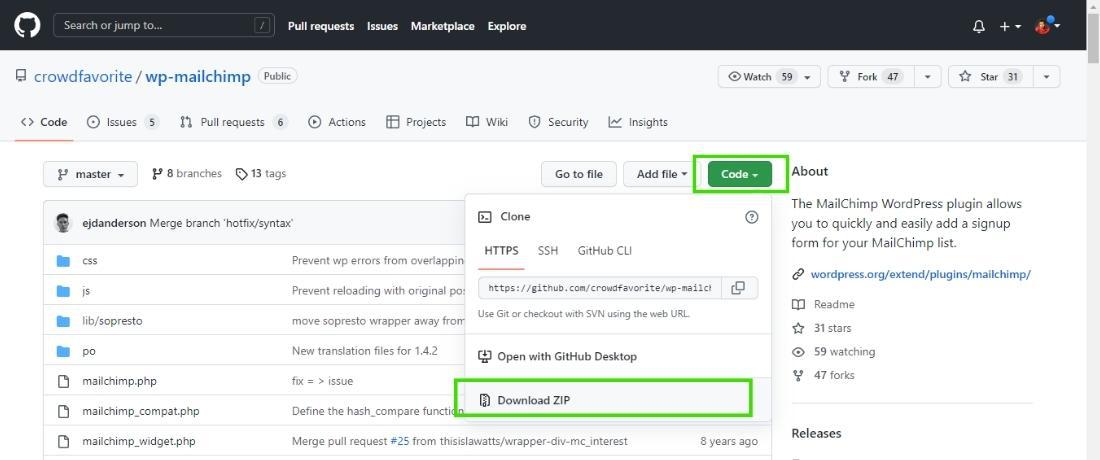Go to Pull requests in top navigation
Viewport: 1100px width, 460px height.
[321, 26]
